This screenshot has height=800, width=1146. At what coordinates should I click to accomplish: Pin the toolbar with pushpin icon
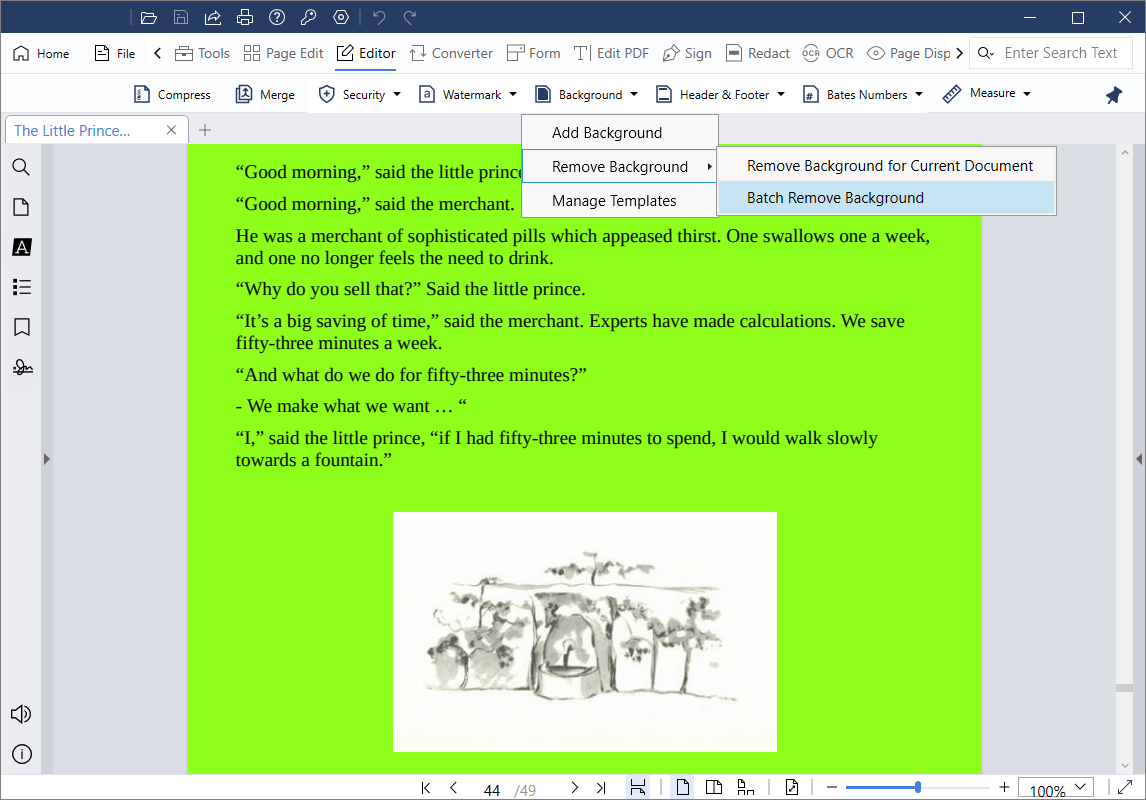[1113, 95]
